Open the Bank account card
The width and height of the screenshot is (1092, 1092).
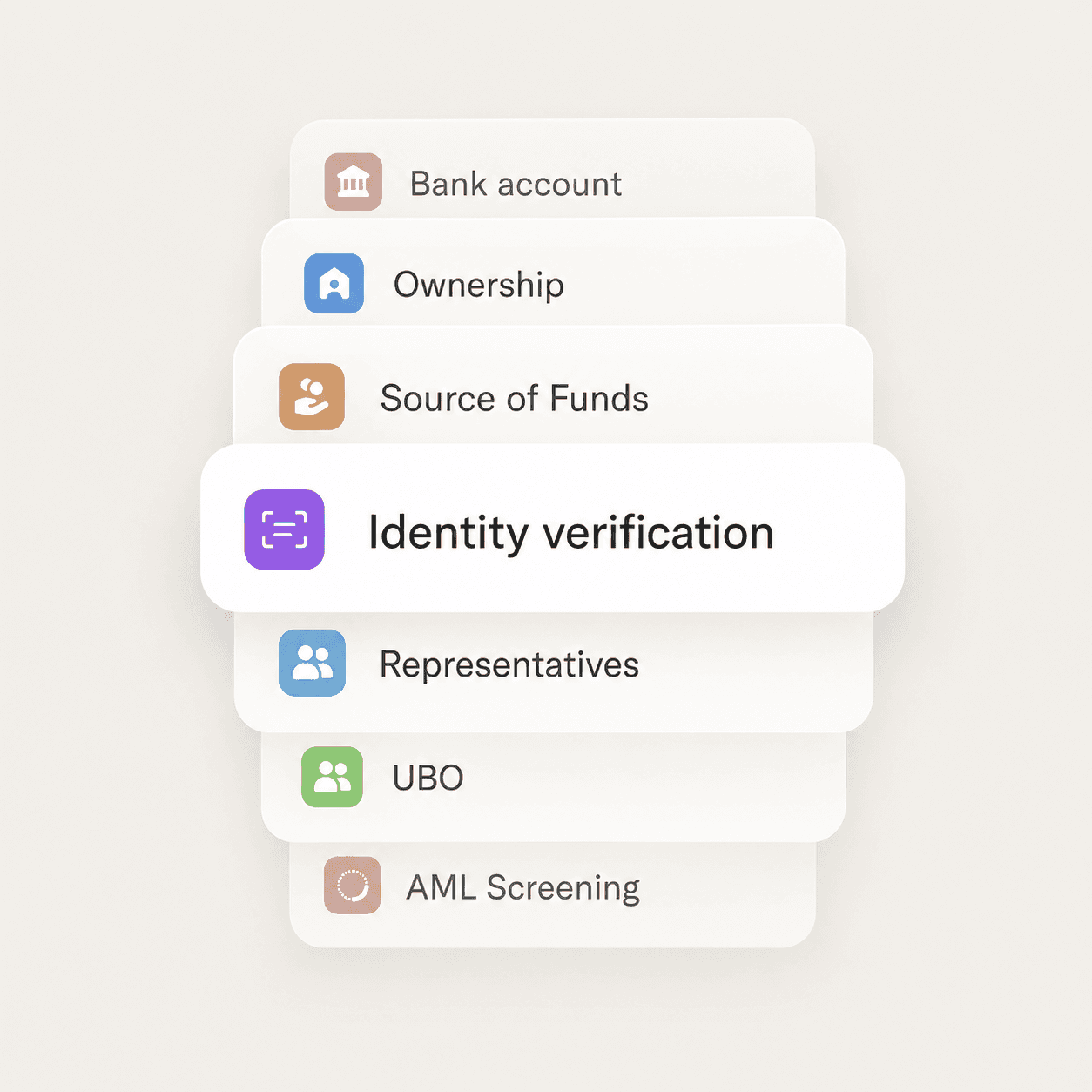tap(553, 168)
